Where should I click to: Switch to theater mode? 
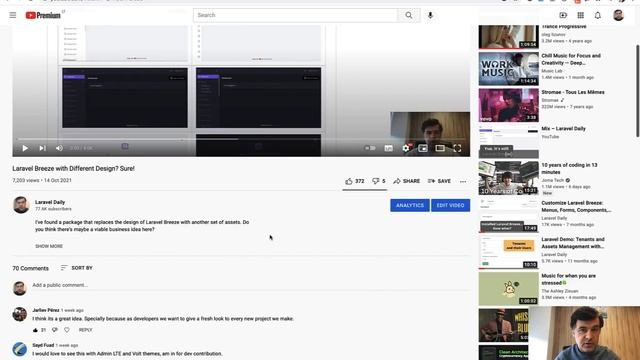[x=440, y=148]
